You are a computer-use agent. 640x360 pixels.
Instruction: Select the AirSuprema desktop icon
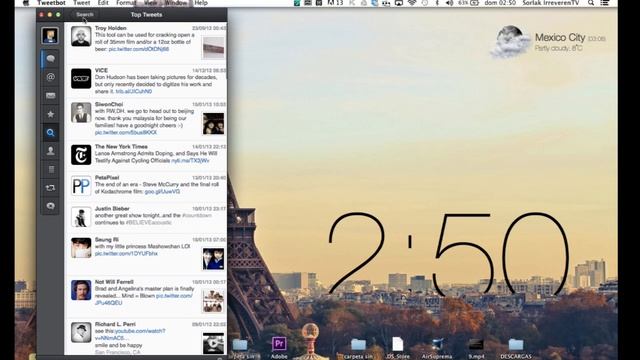tap(437, 344)
